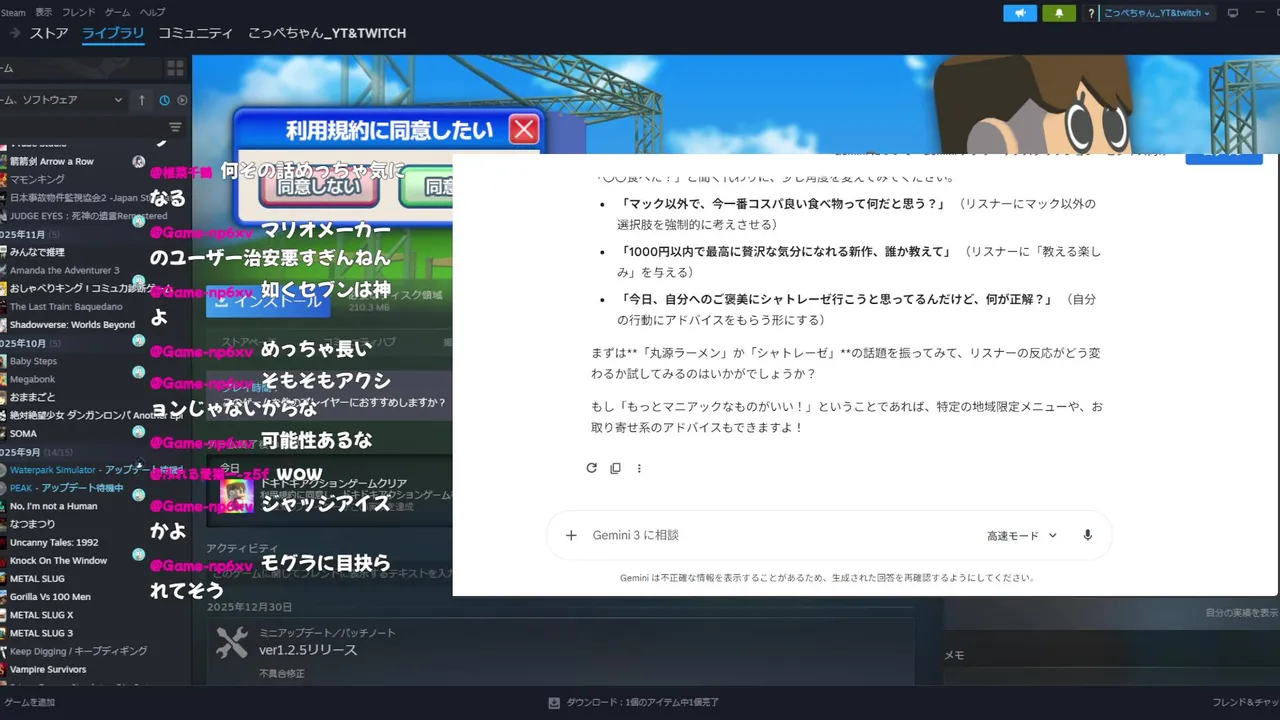Click the METAL SLUG 3 icon
This screenshot has height=720, width=1280.
tap(3, 633)
